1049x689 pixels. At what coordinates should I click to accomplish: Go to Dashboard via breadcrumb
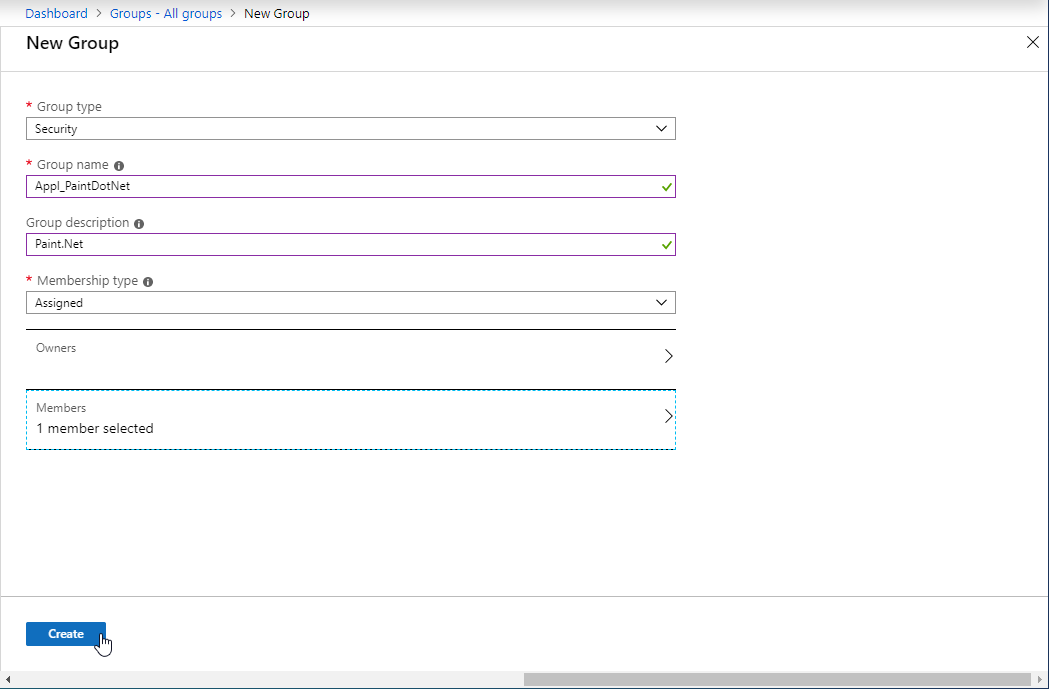pos(56,14)
